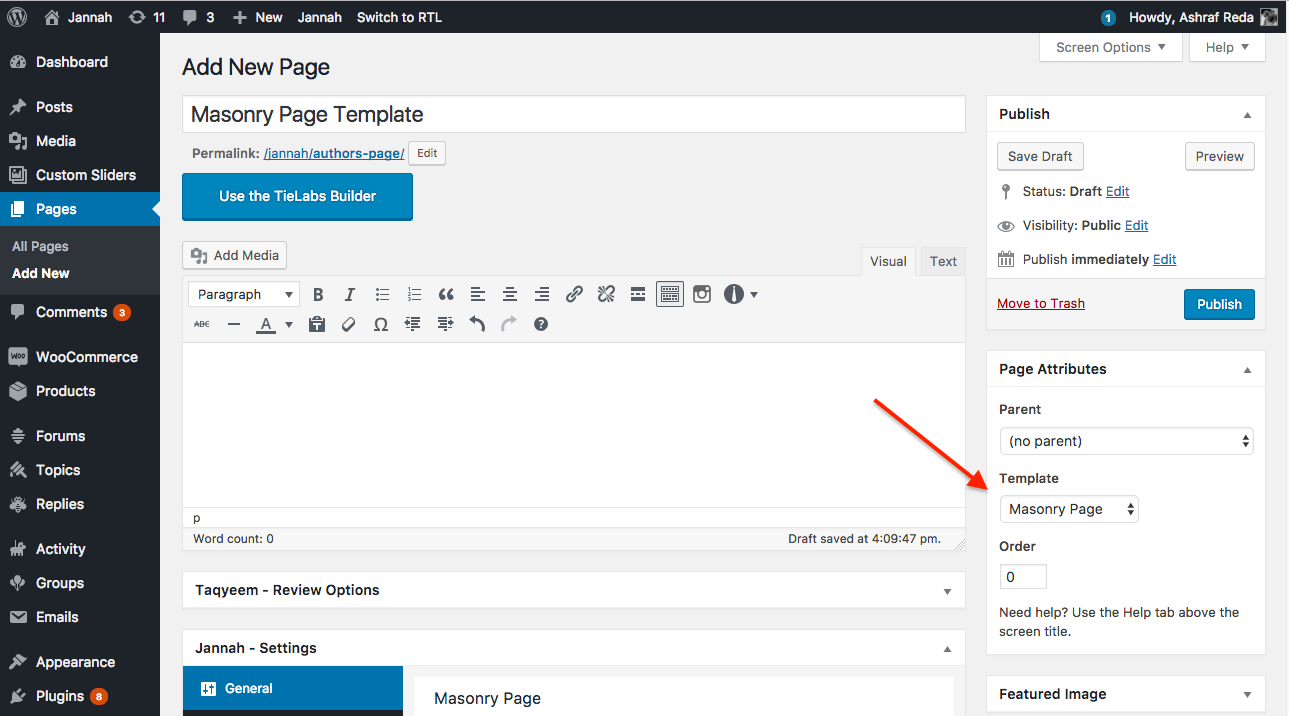1289x716 pixels.
Task: Open keyboard shortcuts help icon
Action: coord(541,324)
